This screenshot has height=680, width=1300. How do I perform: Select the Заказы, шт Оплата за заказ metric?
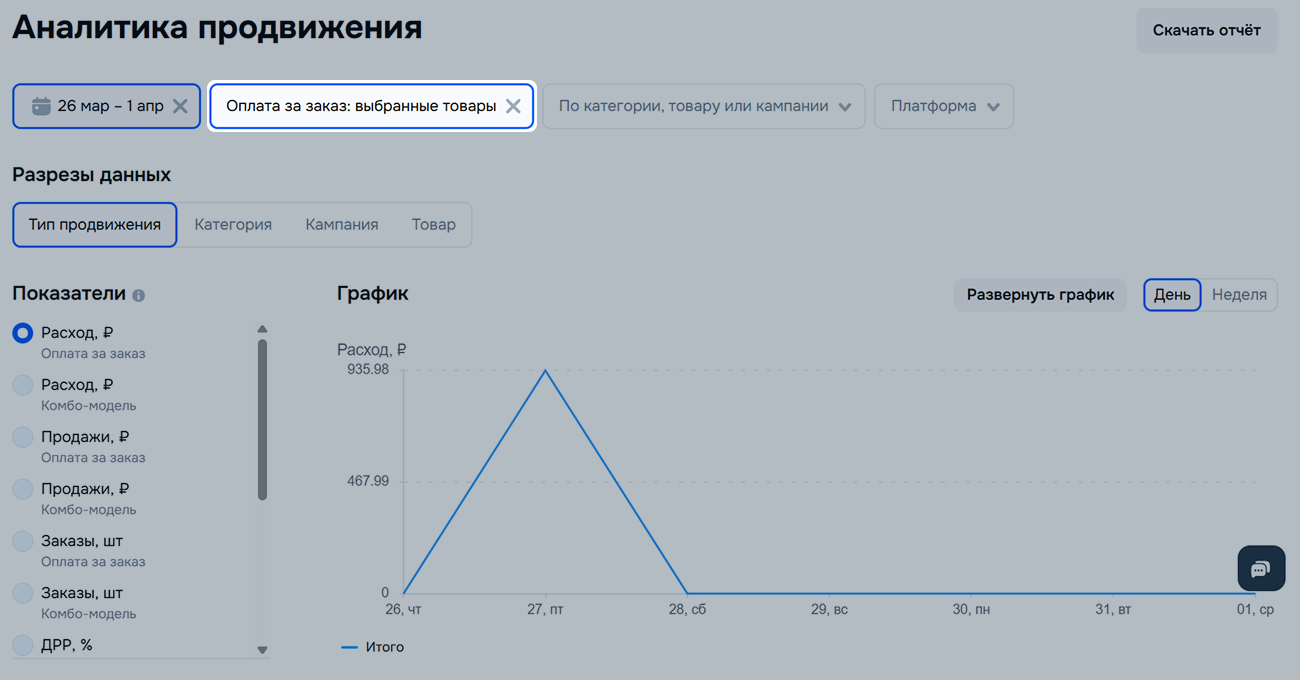[x=22, y=541]
